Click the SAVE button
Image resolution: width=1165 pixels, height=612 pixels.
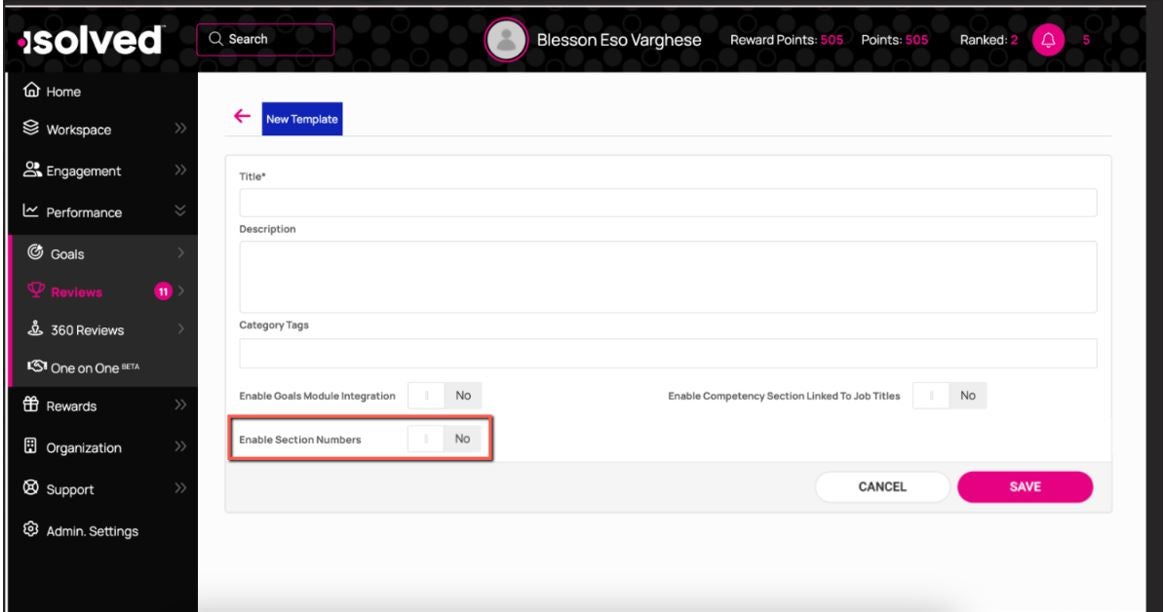(x=1025, y=486)
